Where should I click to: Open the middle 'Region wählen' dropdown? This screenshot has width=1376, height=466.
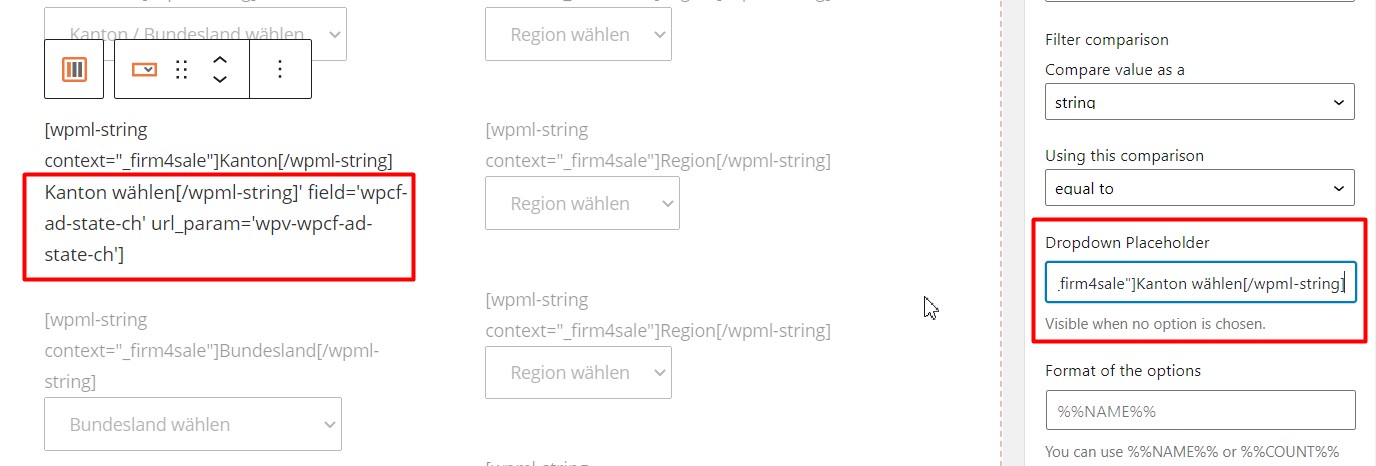click(x=582, y=203)
